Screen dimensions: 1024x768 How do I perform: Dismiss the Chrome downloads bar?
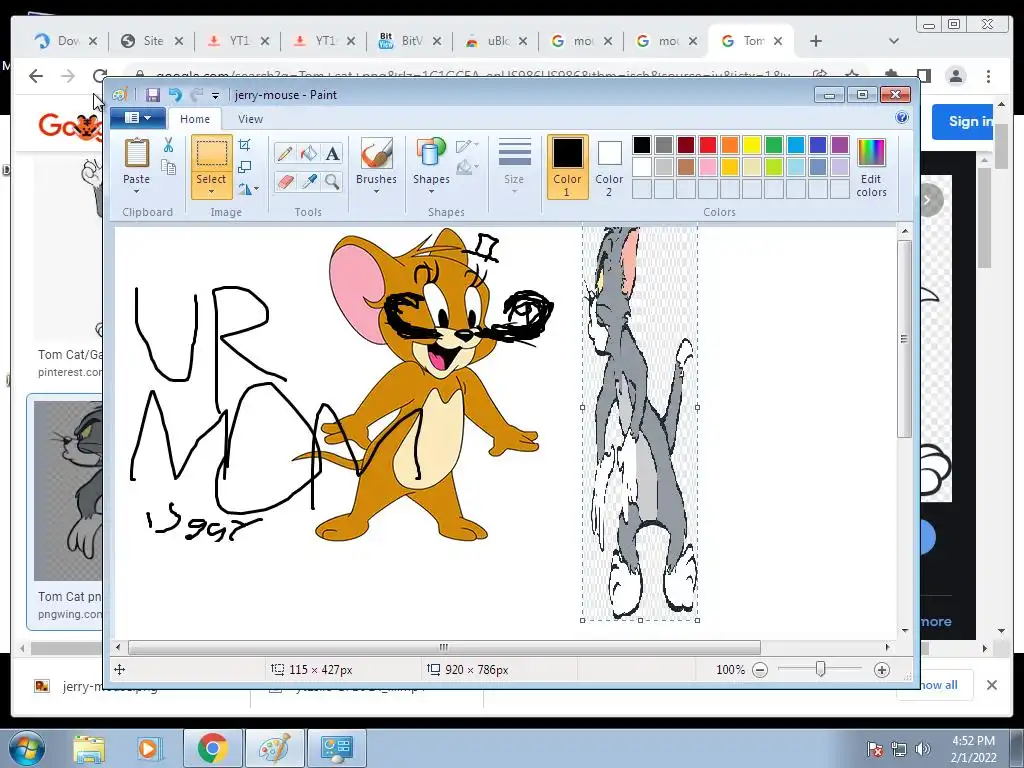[992, 684]
